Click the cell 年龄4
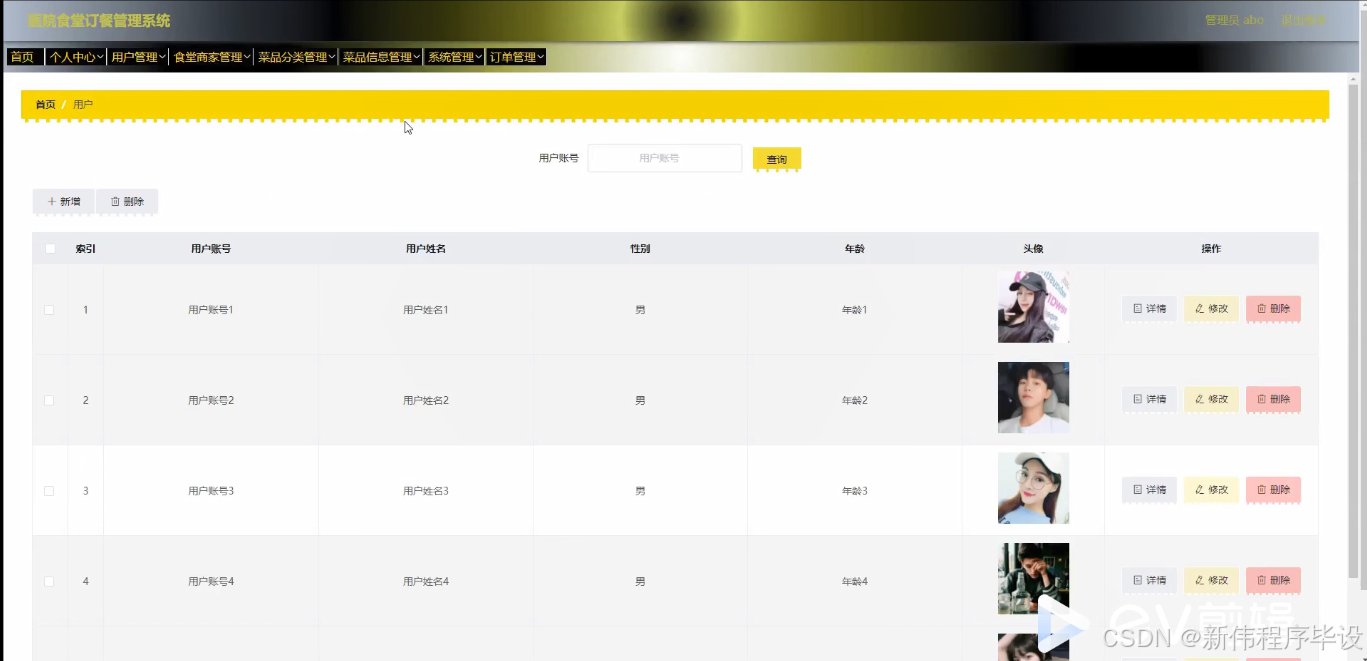Image resolution: width=1367 pixels, height=661 pixels. click(855, 581)
